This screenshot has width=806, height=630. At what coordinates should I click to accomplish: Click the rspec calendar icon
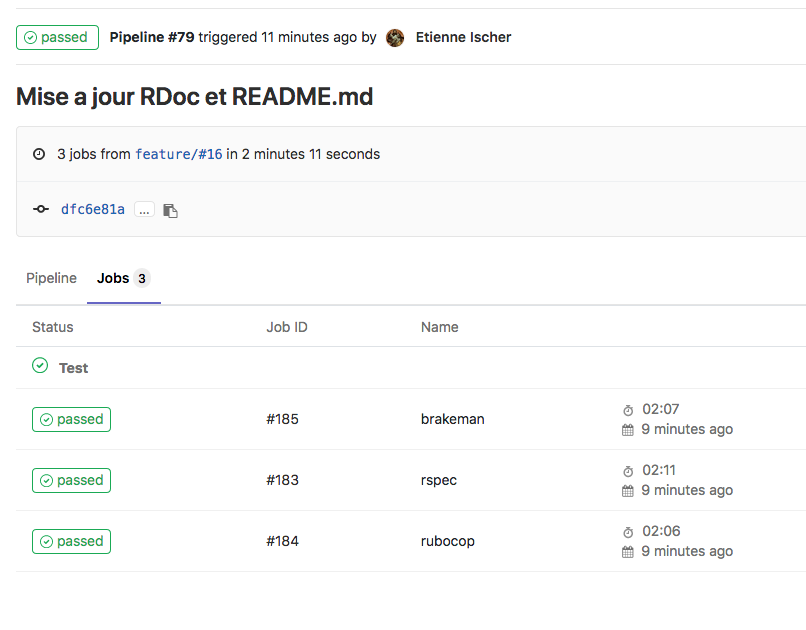pos(628,491)
